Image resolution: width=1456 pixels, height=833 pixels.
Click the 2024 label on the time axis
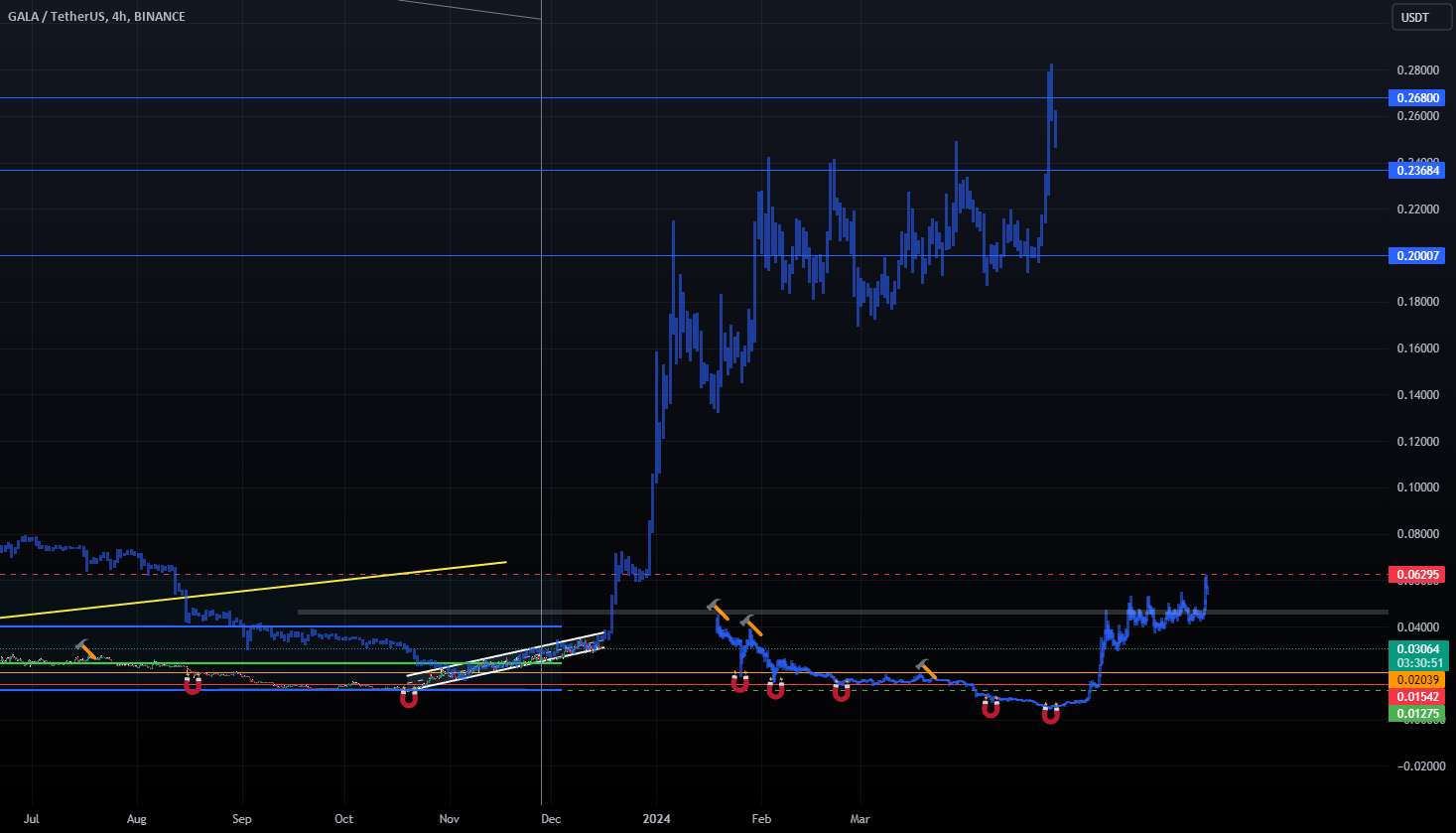click(656, 819)
